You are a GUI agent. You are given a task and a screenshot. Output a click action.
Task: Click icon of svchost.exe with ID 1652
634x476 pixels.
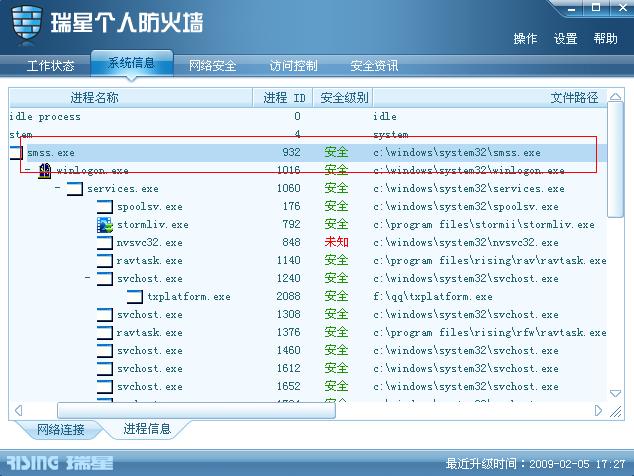(x=105, y=387)
